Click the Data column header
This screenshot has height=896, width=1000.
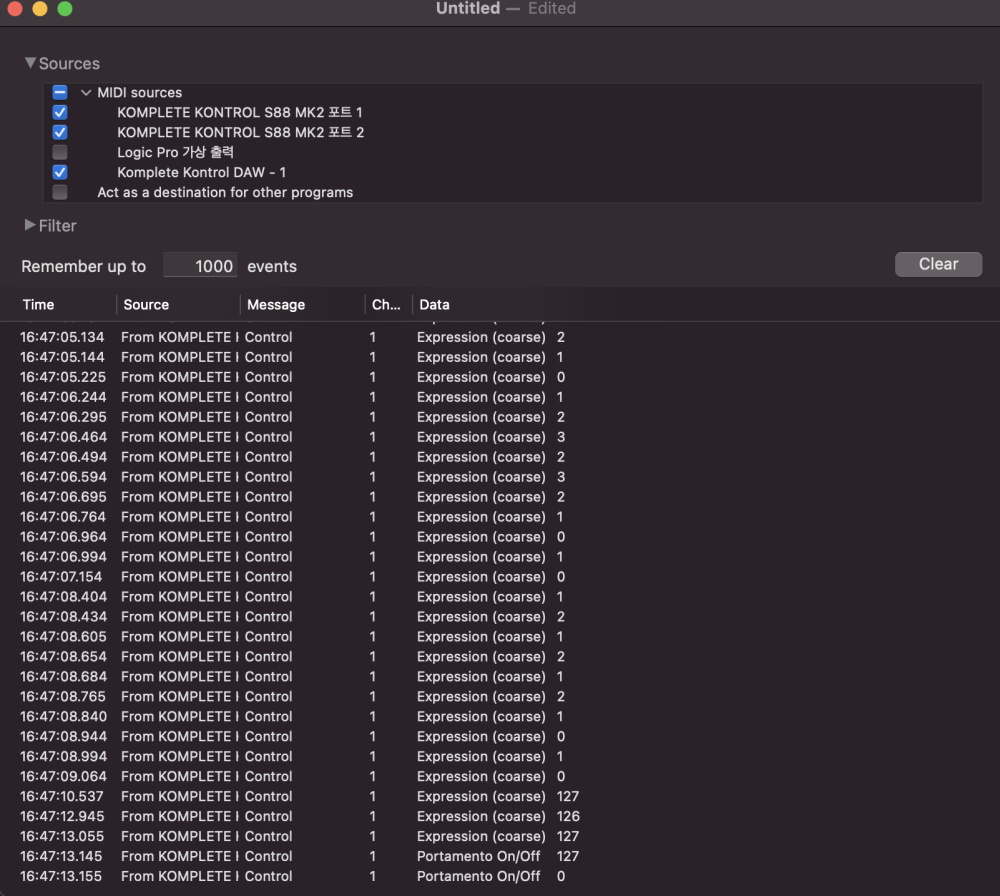(434, 305)
